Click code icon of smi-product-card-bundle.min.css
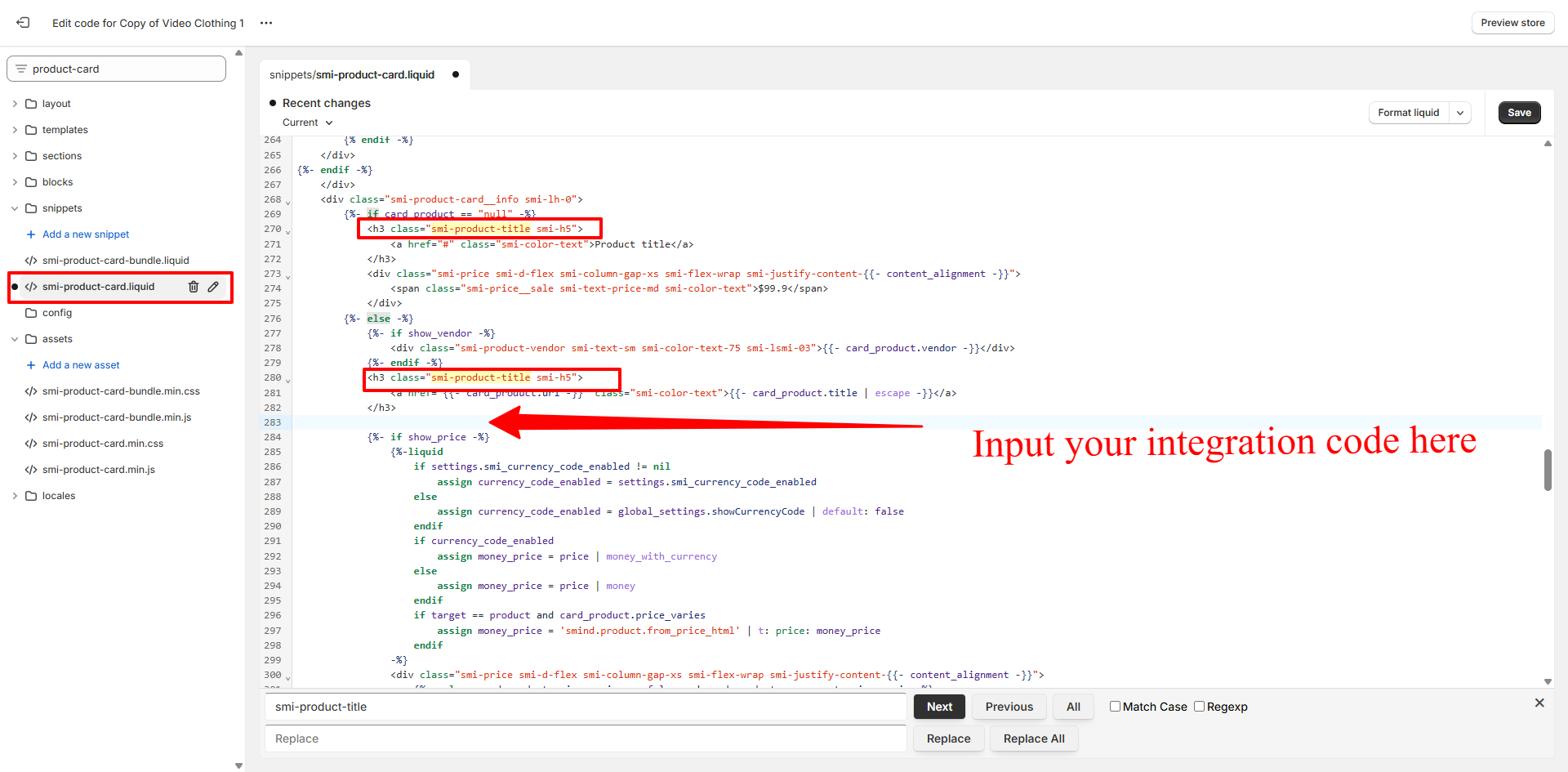Screen dimensions: 1568x772 click(x=31, y=391)
